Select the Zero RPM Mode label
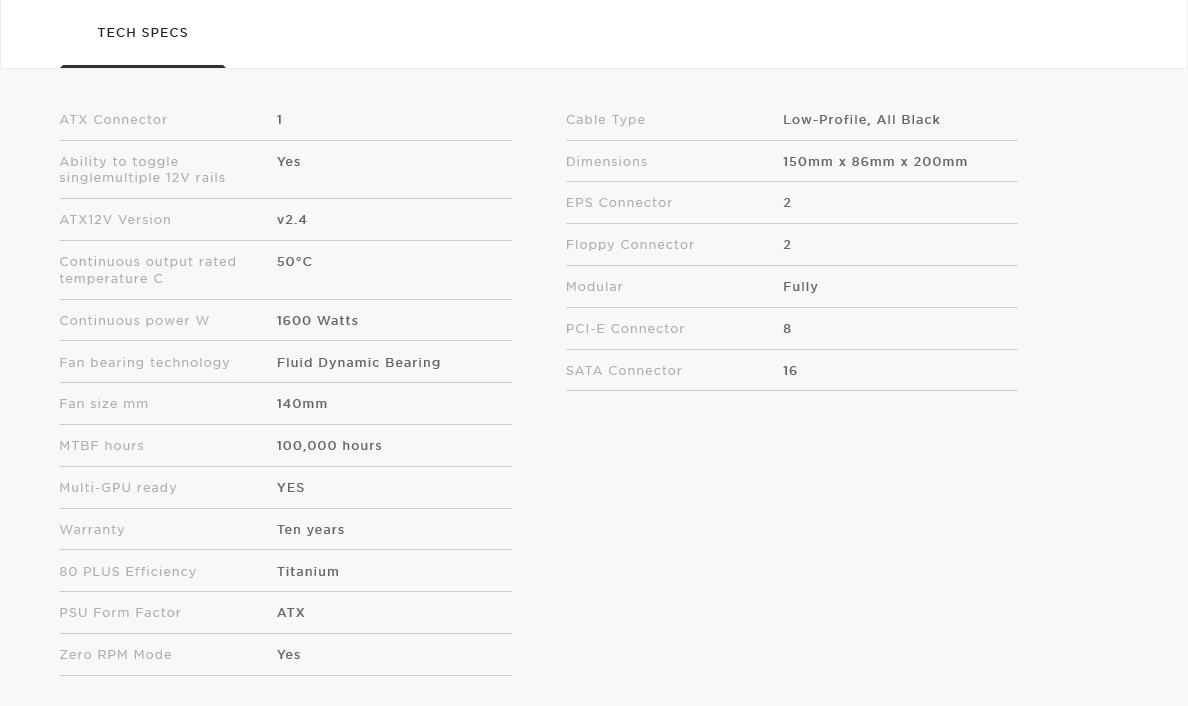1188x706 pixels. click(115, 654)
